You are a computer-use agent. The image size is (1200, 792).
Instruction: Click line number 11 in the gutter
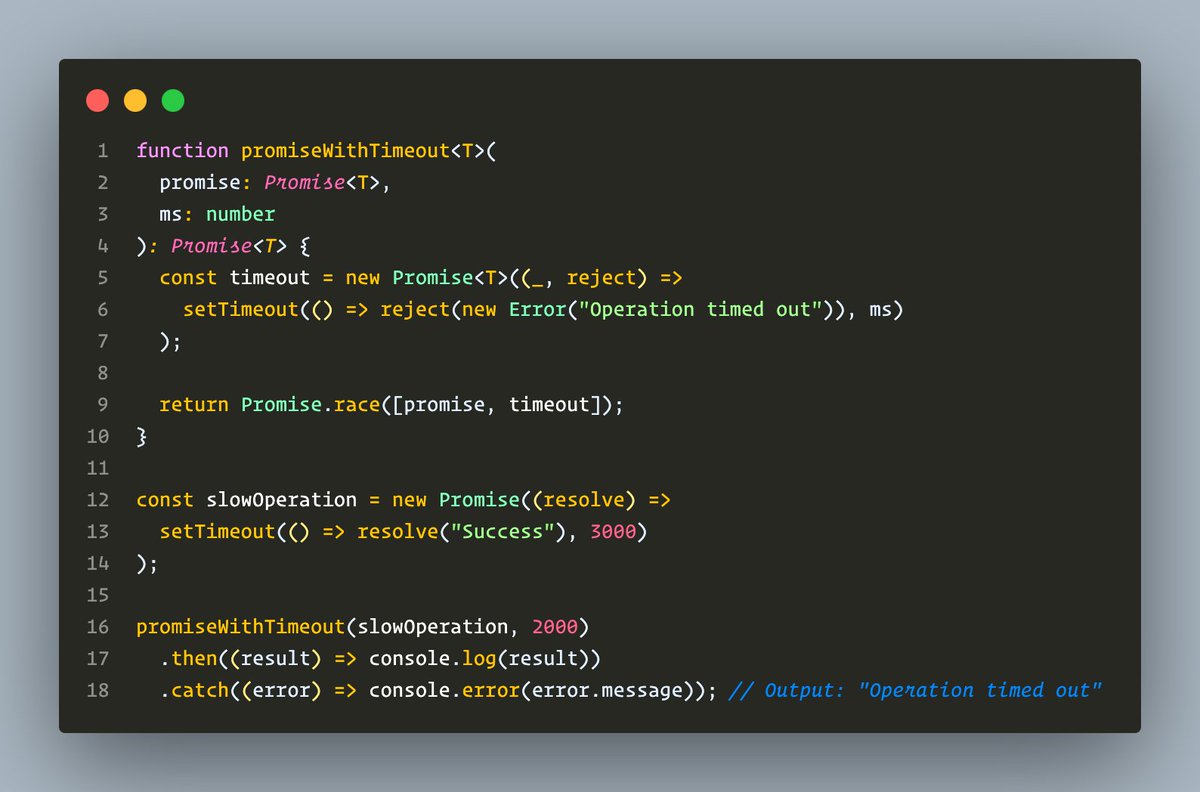point(97,468)
